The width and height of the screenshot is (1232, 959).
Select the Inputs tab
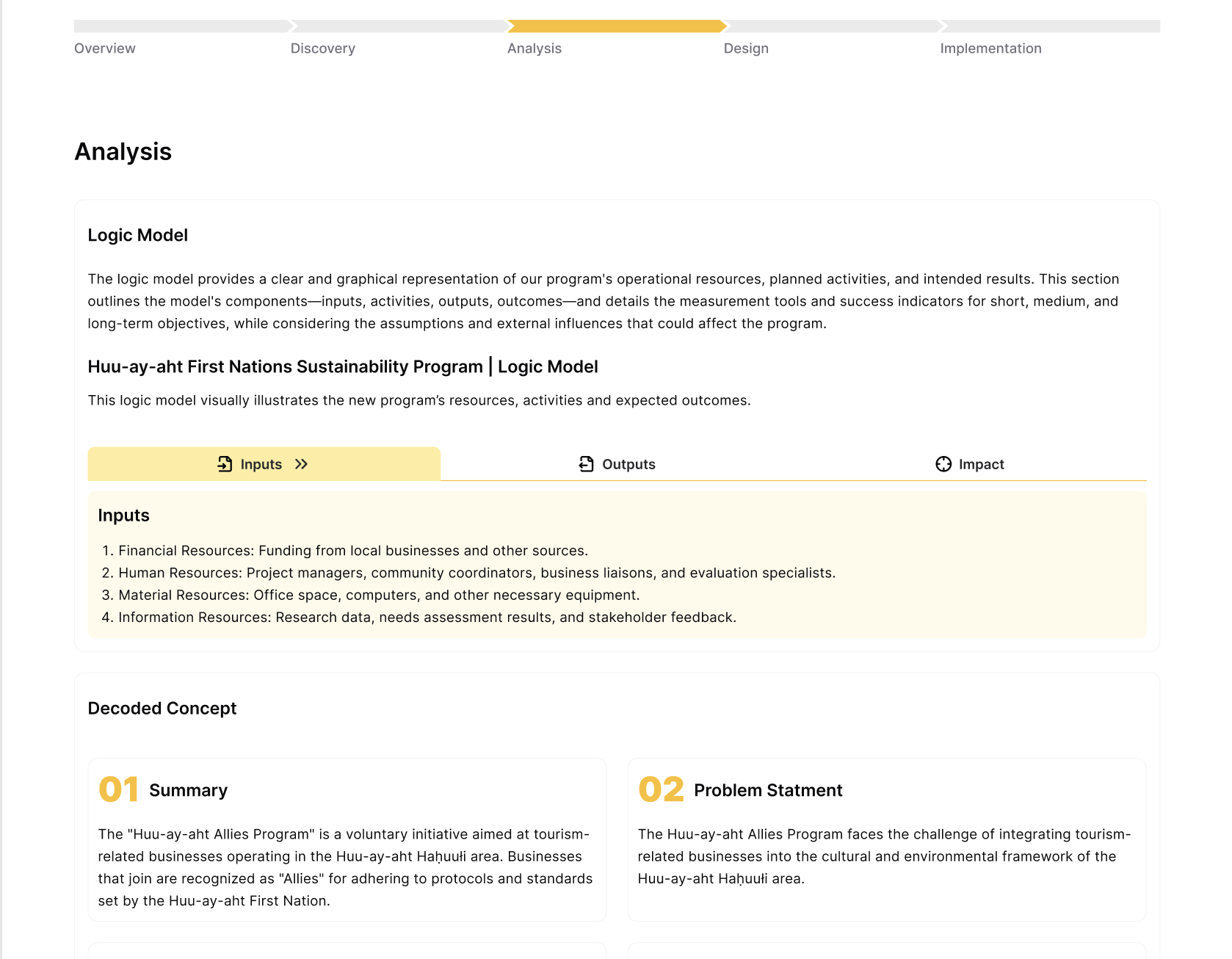(x=264, y=464)
